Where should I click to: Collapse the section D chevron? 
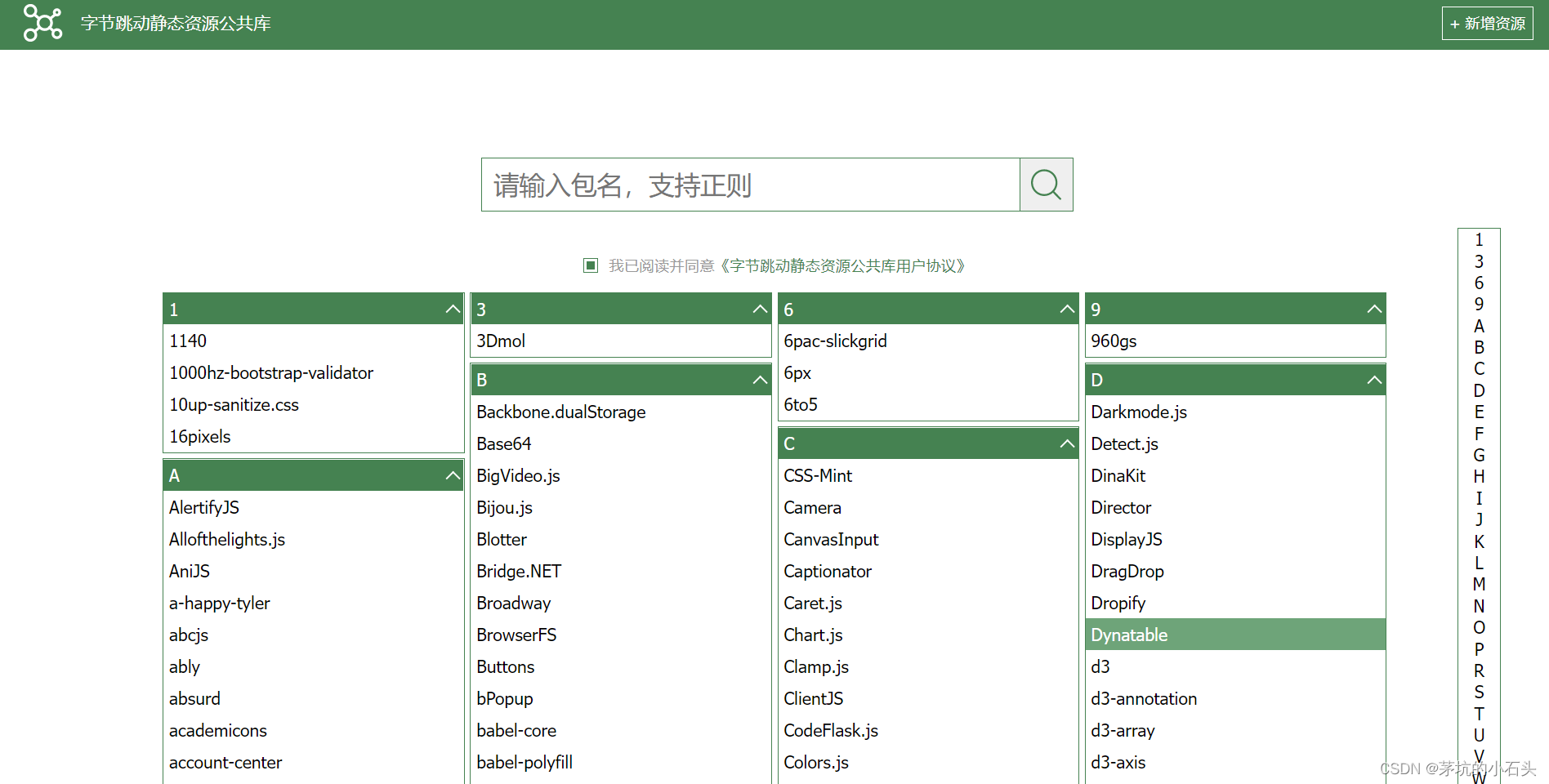pyautogui.click(x=1374, y=379)
